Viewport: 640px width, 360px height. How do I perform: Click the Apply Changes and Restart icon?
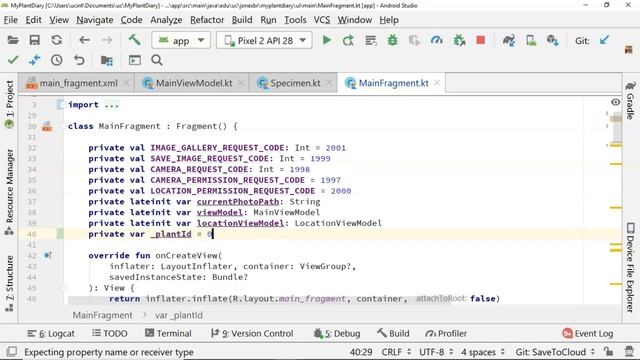point(348,40)
